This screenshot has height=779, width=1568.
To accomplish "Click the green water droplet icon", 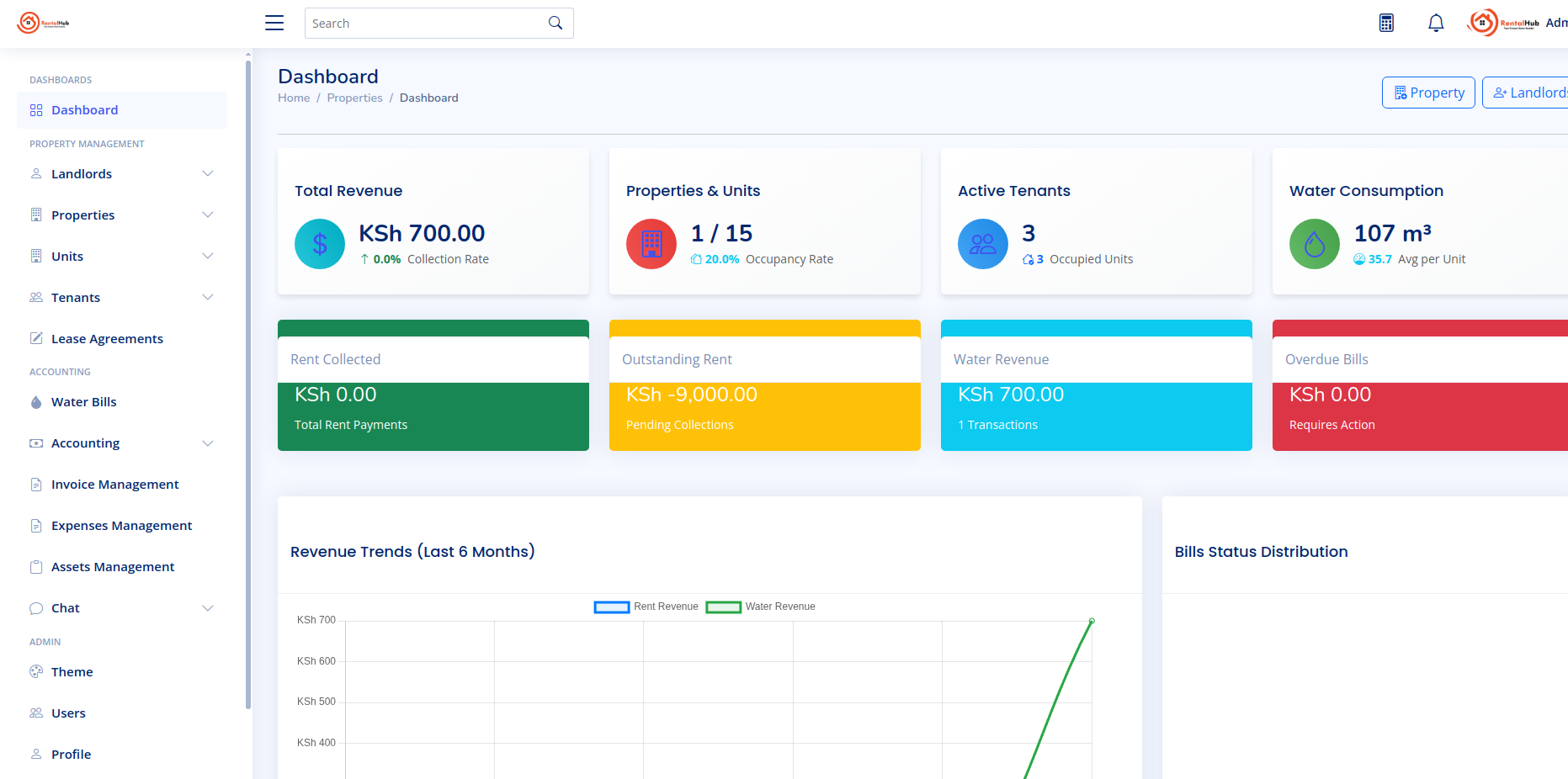I will click(x=1315, y=244).
